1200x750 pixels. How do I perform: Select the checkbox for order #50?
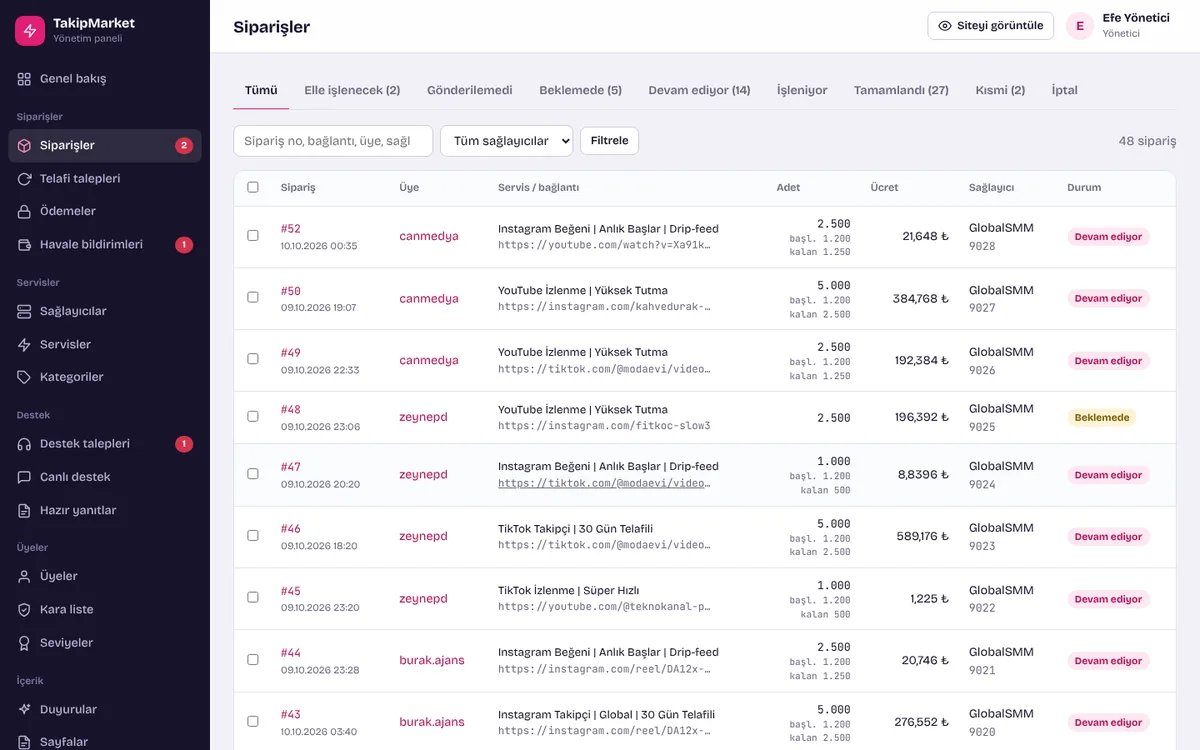(x=253, y=298)
